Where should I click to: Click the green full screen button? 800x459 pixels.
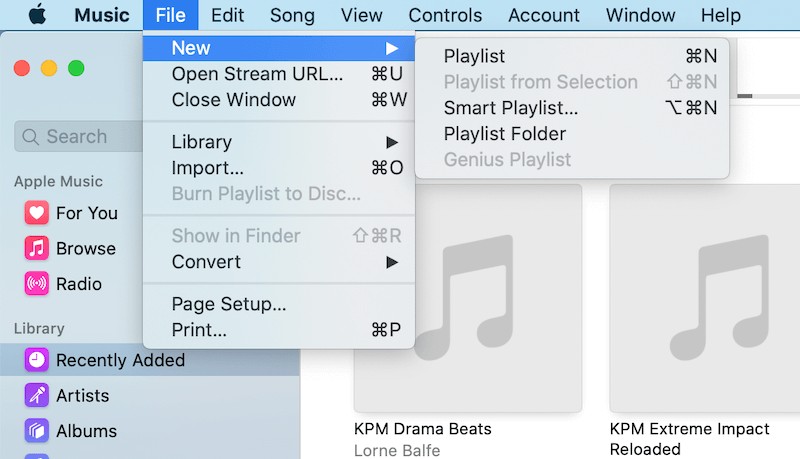coord(76,68)
